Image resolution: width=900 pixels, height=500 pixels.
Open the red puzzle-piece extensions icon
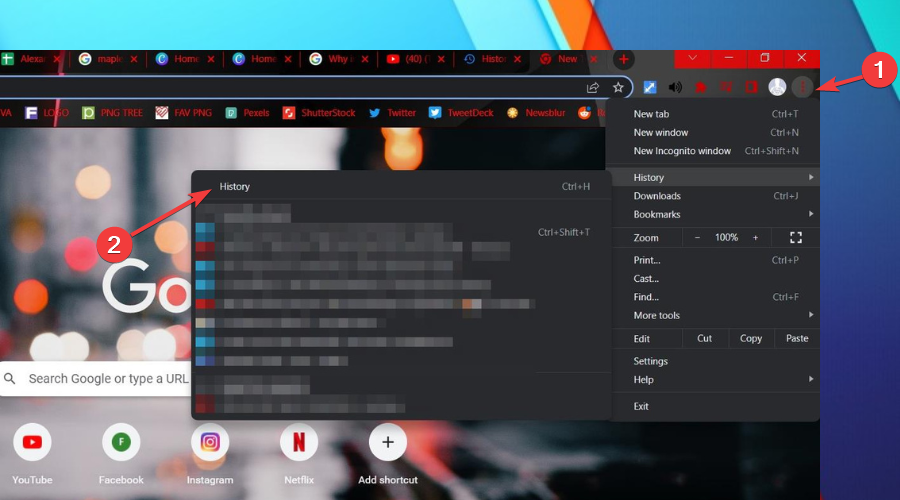tap(701, 87)
